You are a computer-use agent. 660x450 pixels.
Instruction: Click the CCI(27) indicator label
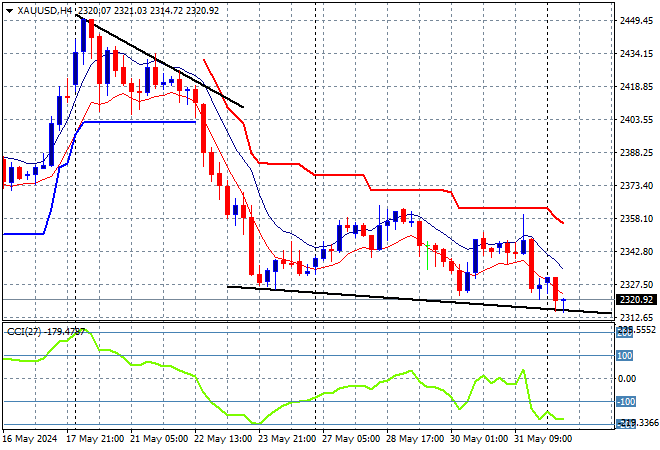pos(24,332)
